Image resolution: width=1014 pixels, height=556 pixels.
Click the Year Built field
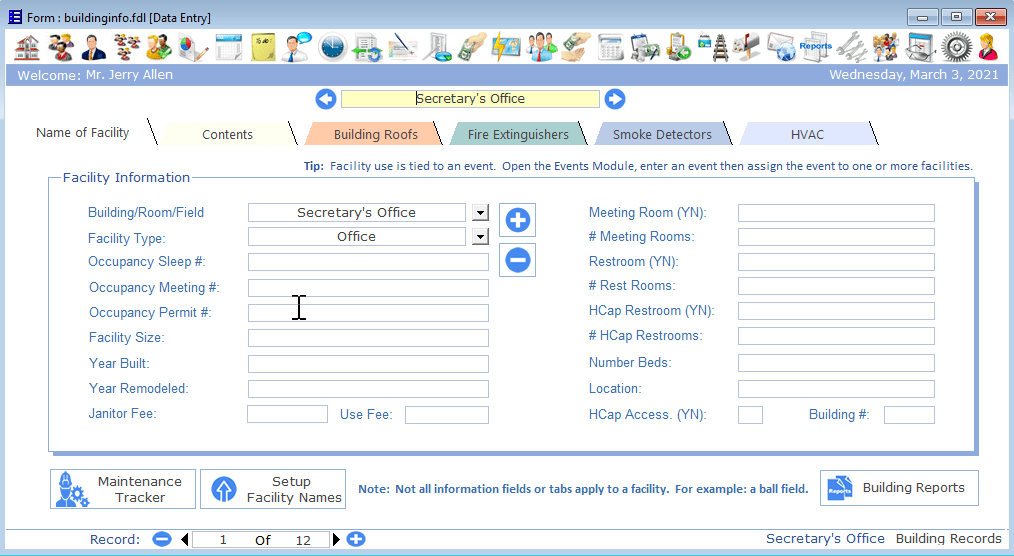(368, 364)
